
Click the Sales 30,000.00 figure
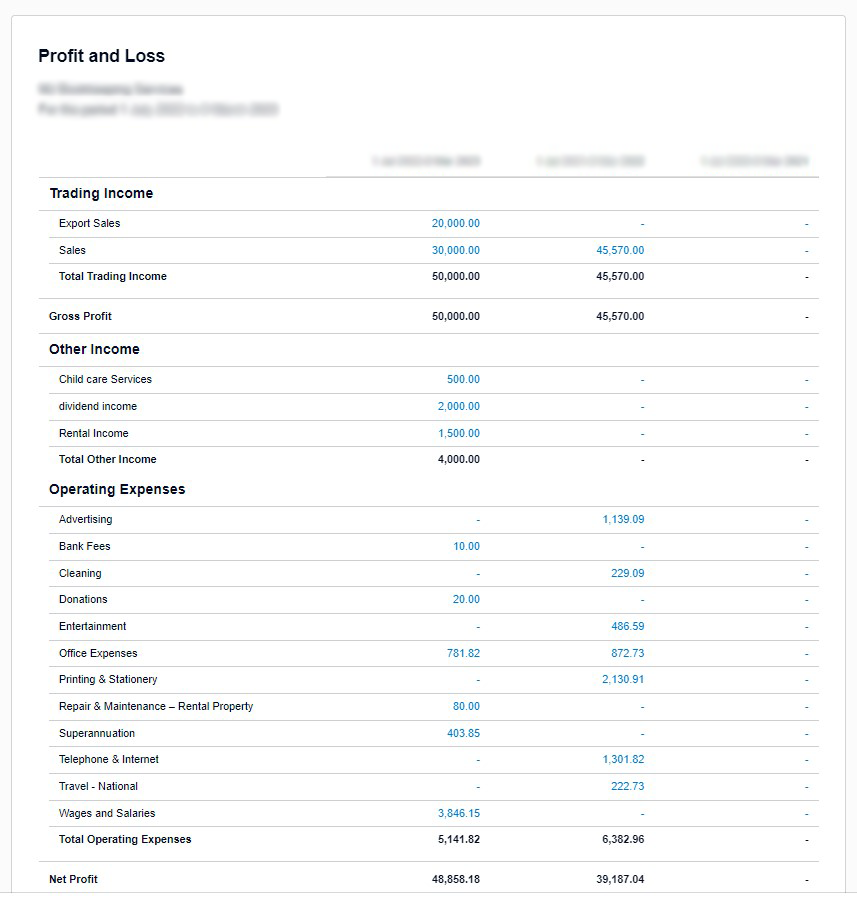point(455,251)
